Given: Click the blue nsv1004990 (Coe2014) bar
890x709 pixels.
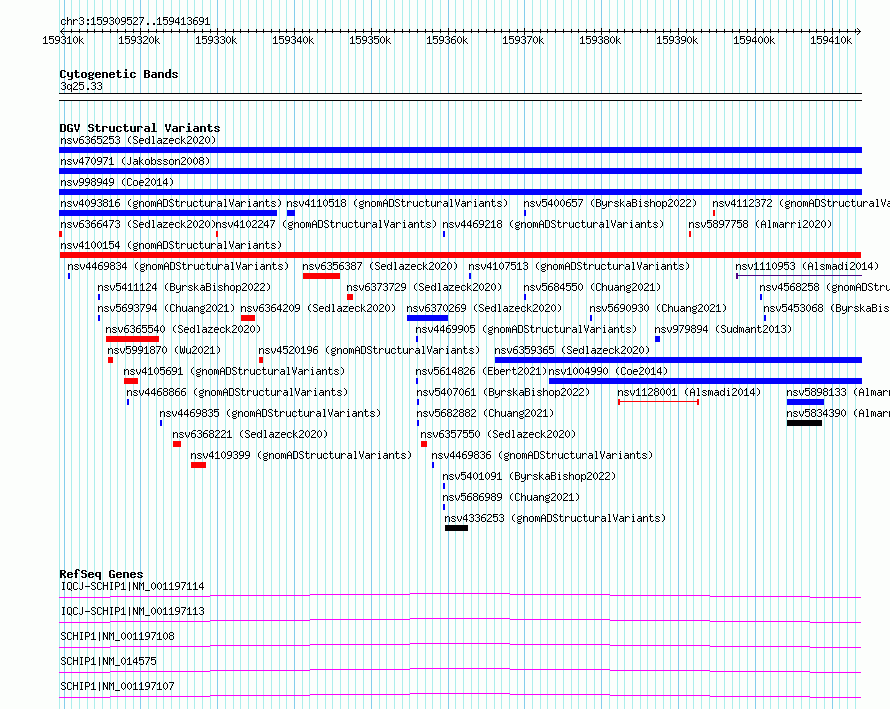Looking at the screenshot, I should [706, 381].
